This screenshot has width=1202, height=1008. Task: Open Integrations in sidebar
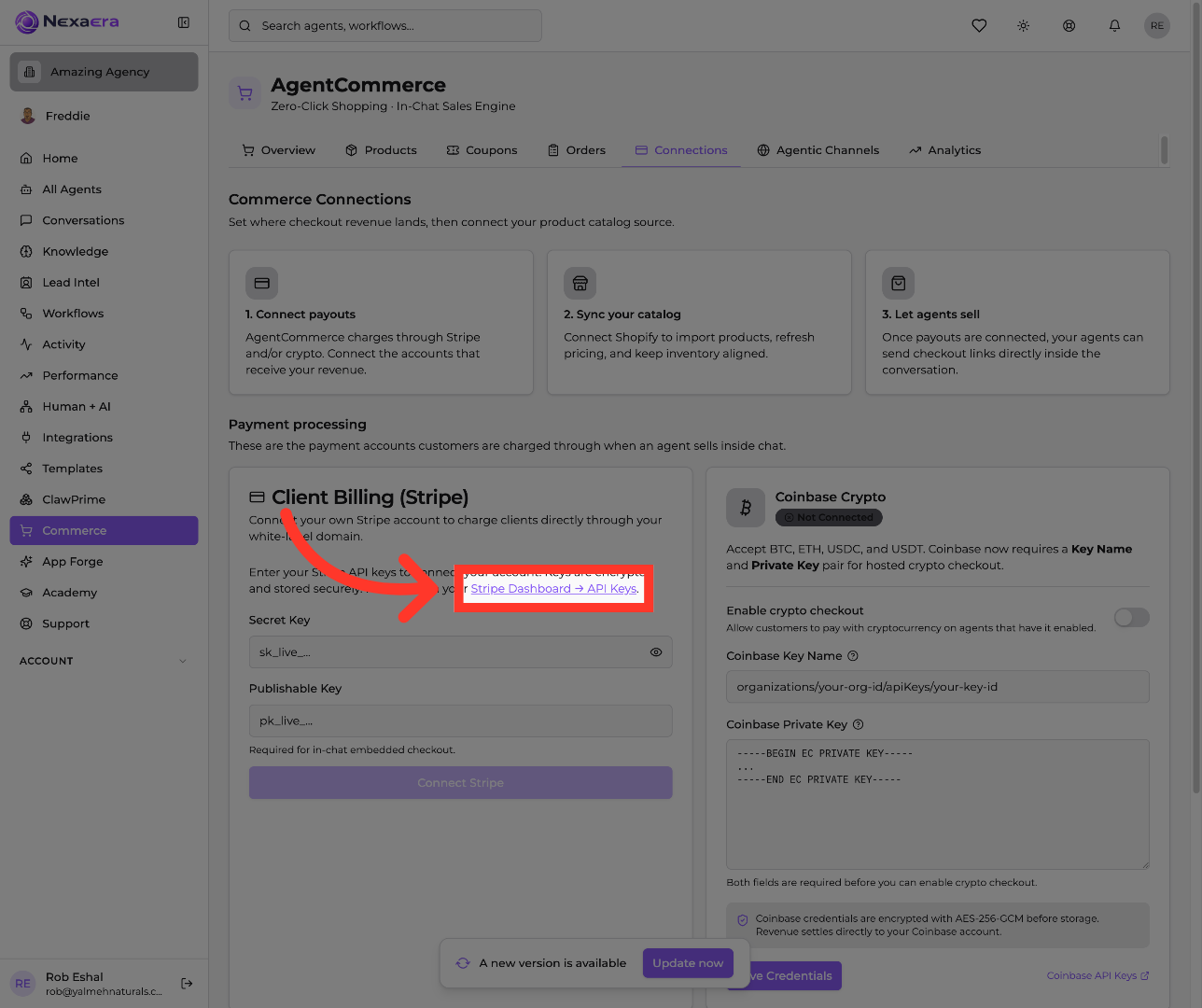point(104,438)
